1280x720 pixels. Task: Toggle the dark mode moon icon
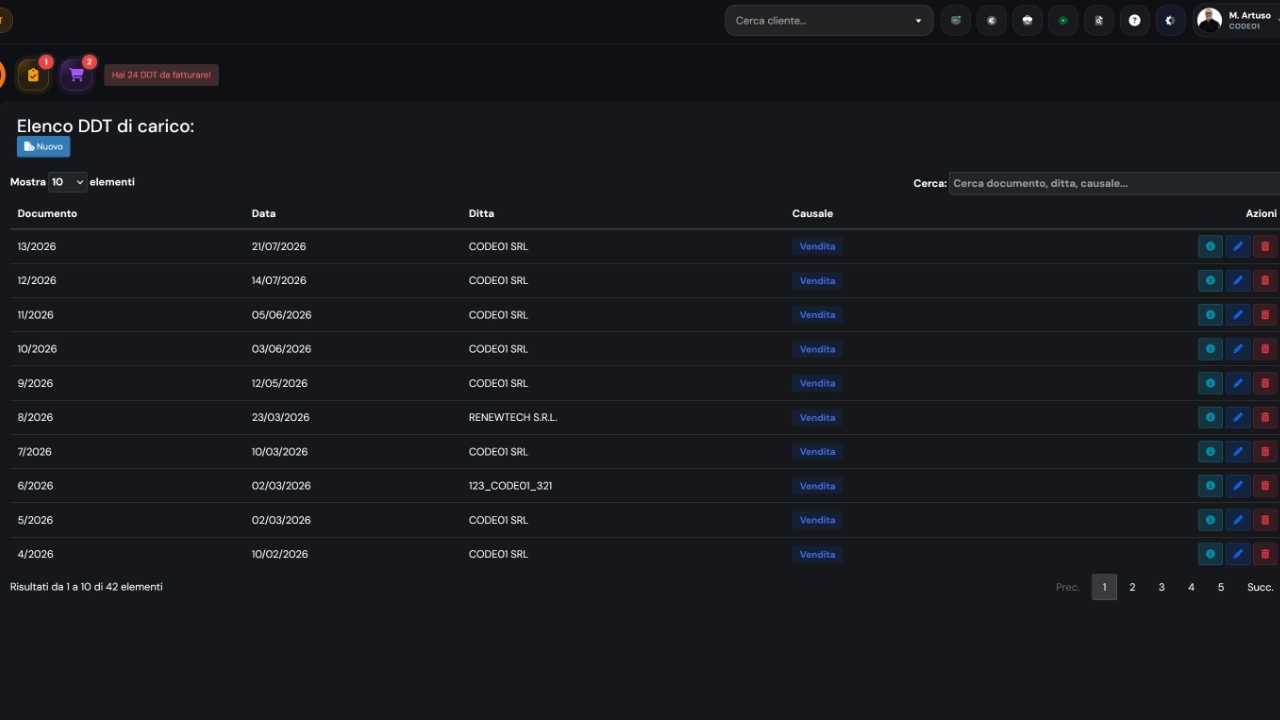pyautogui.click(x=991, y=20)
